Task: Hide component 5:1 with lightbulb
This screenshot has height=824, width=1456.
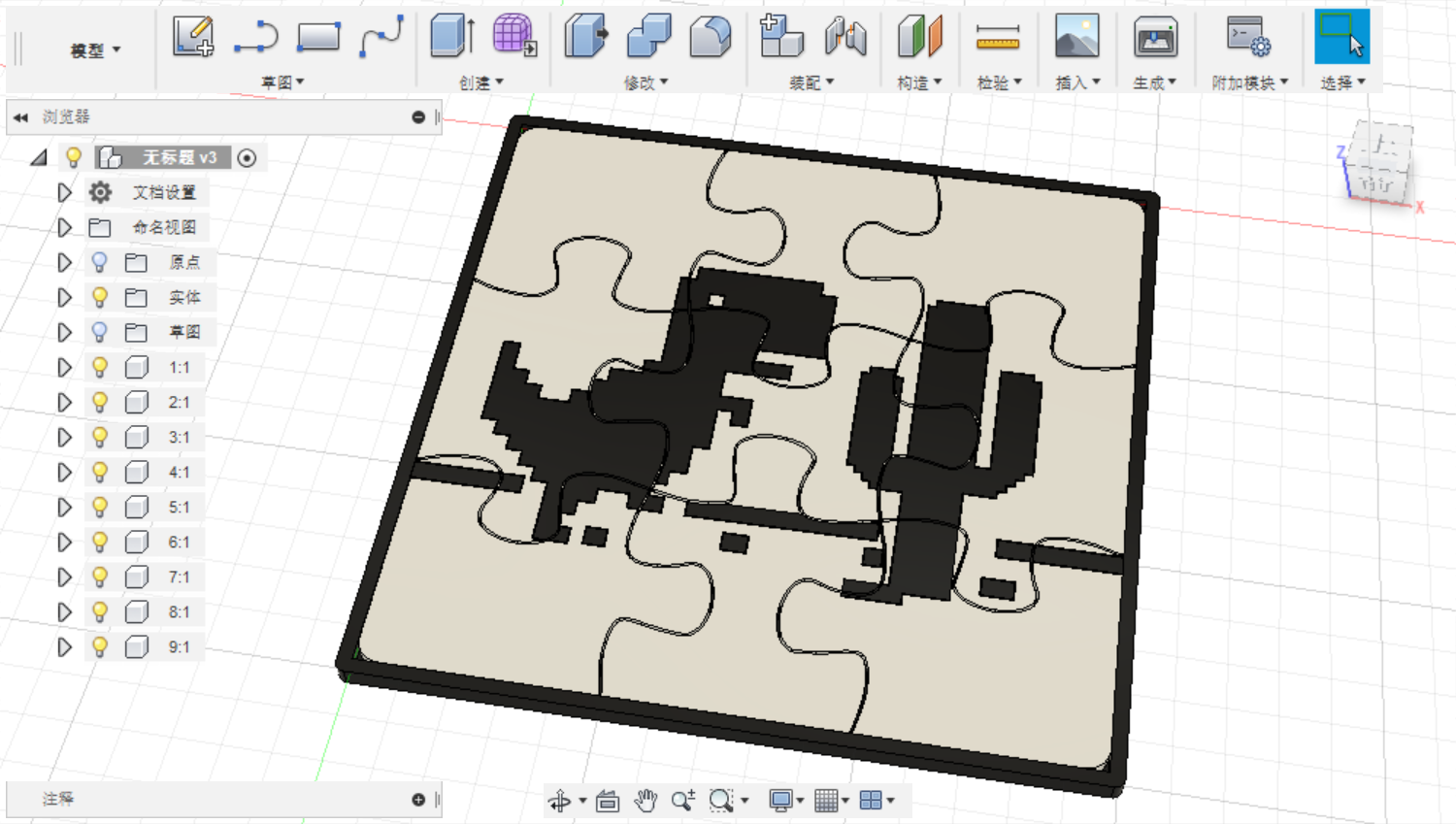Action: [99, 507]
